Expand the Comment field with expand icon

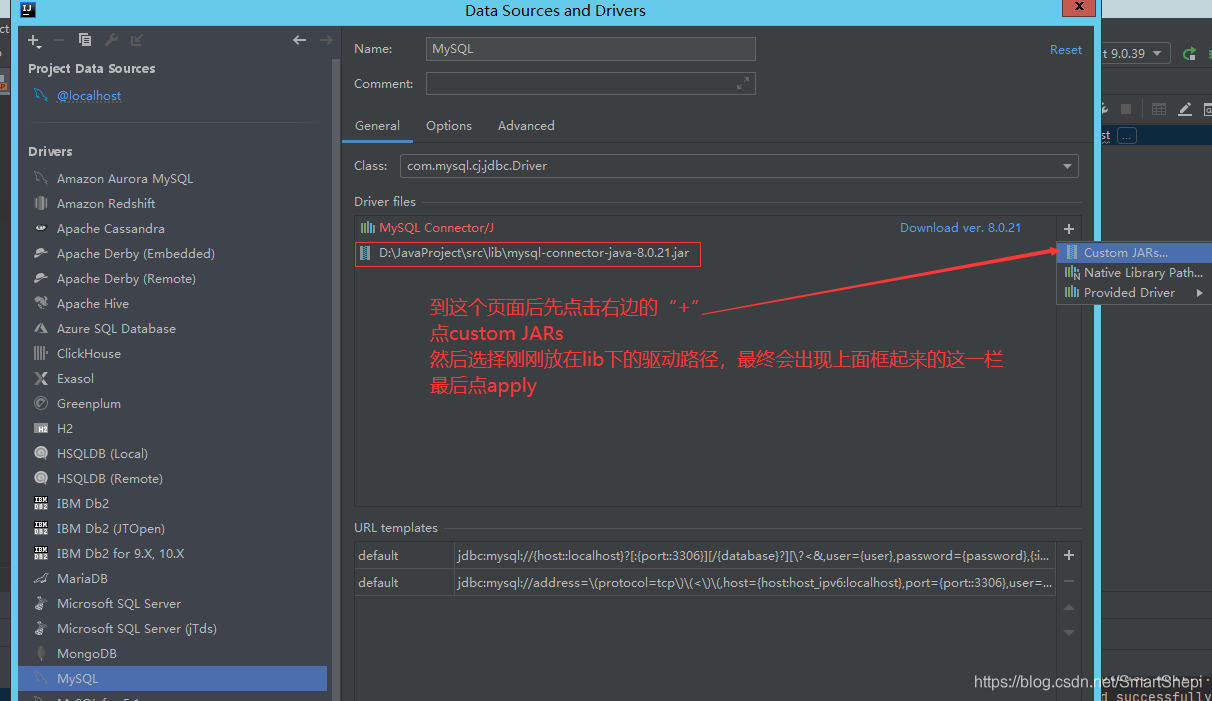coord(743,84)
